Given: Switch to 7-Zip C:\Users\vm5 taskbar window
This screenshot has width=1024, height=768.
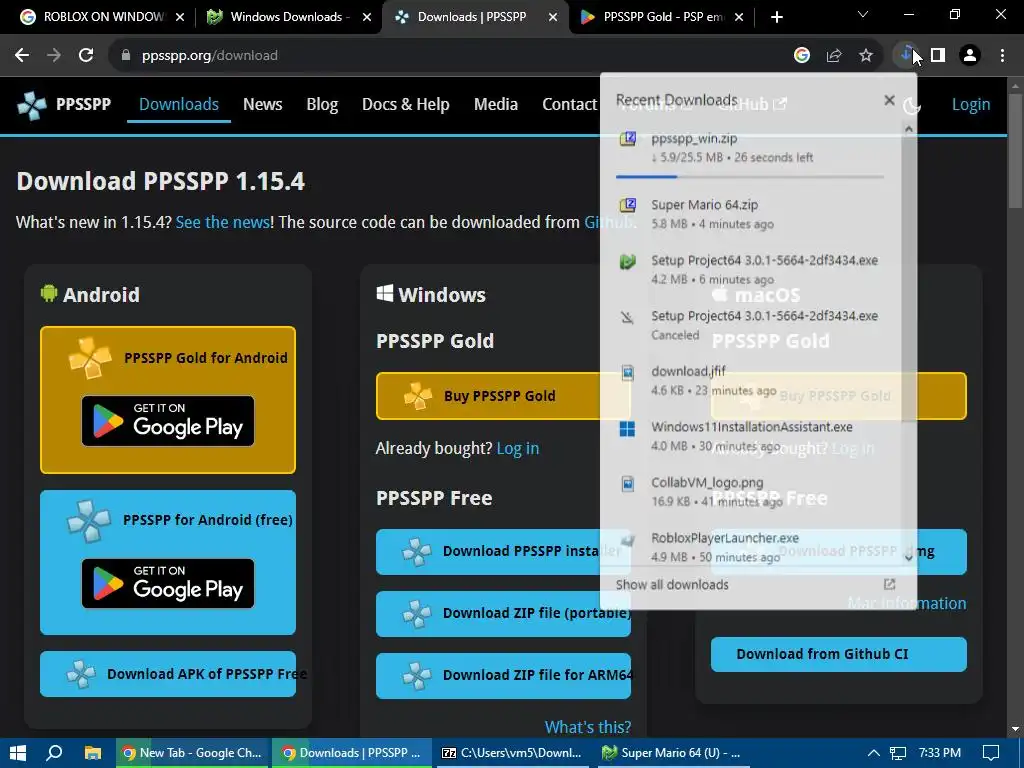Looking at the screenshot, I should pos(513,753).
